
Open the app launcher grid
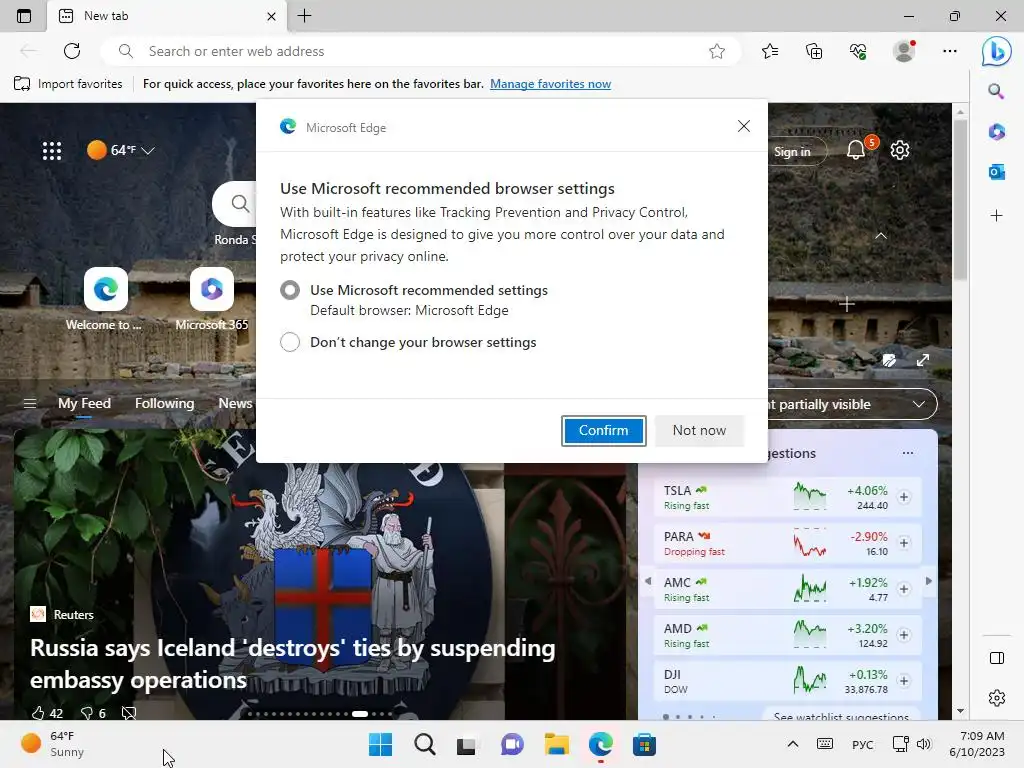click(x=52, y=151)
